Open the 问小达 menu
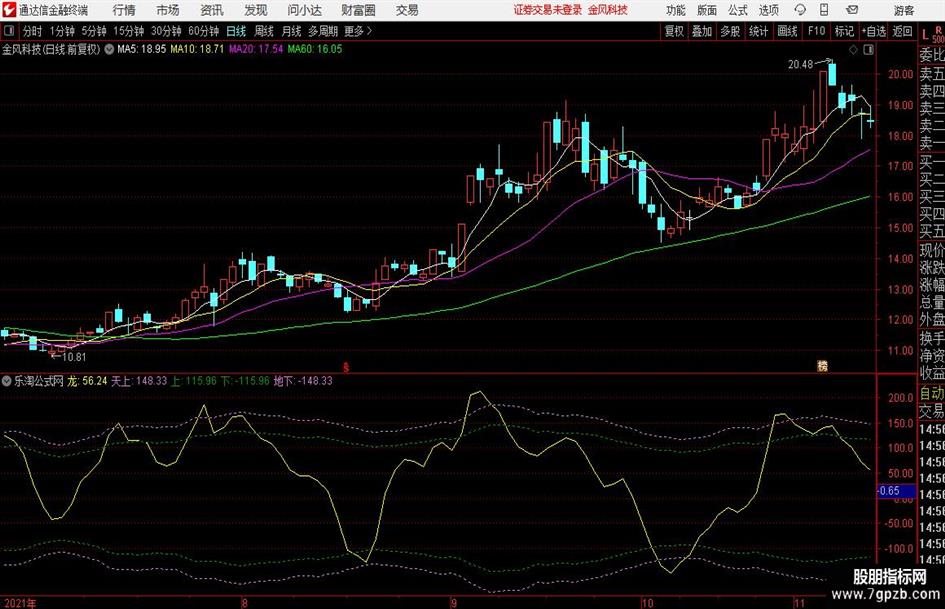 (305, 10)
